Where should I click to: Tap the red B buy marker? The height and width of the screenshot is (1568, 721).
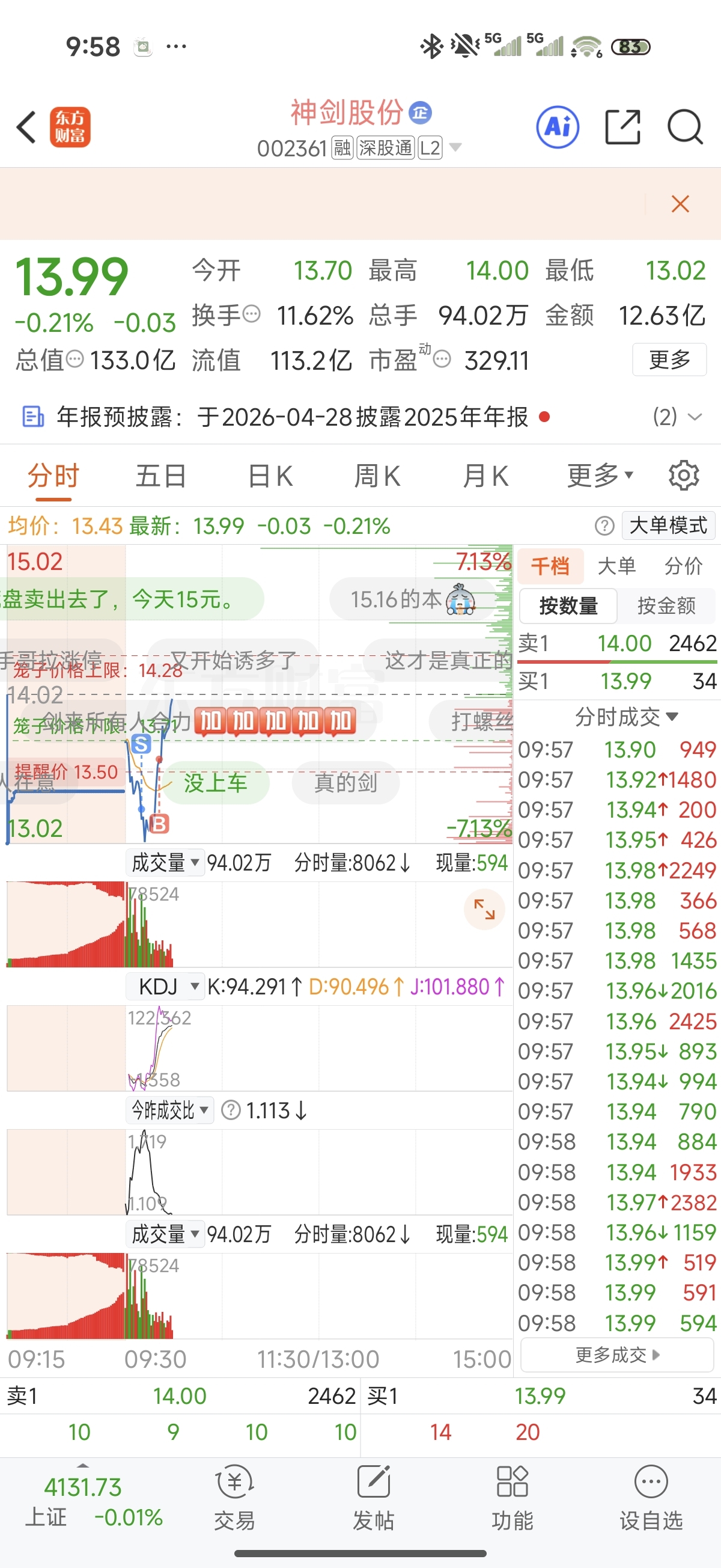[x=159, y=824]
